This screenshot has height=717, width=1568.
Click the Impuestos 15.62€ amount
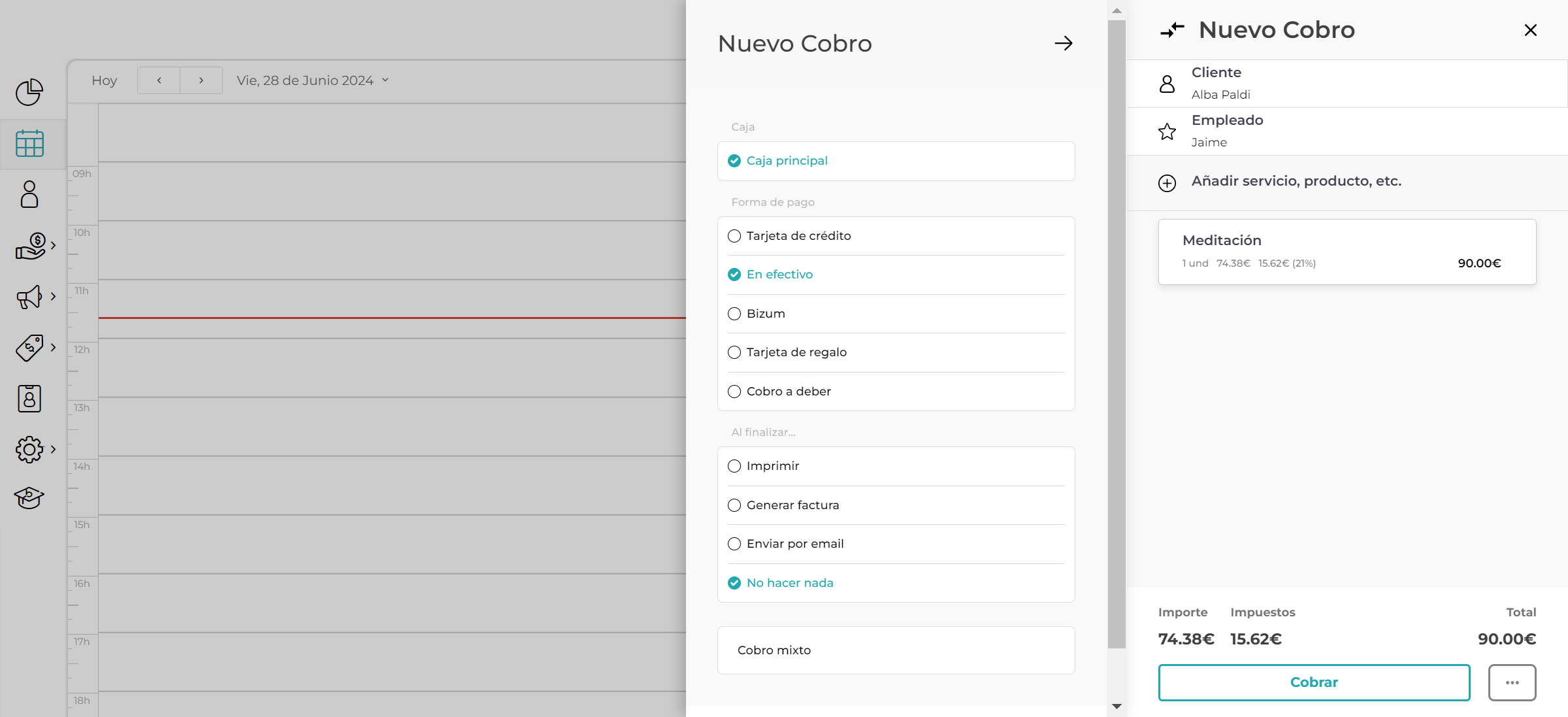coord(1256,639)
